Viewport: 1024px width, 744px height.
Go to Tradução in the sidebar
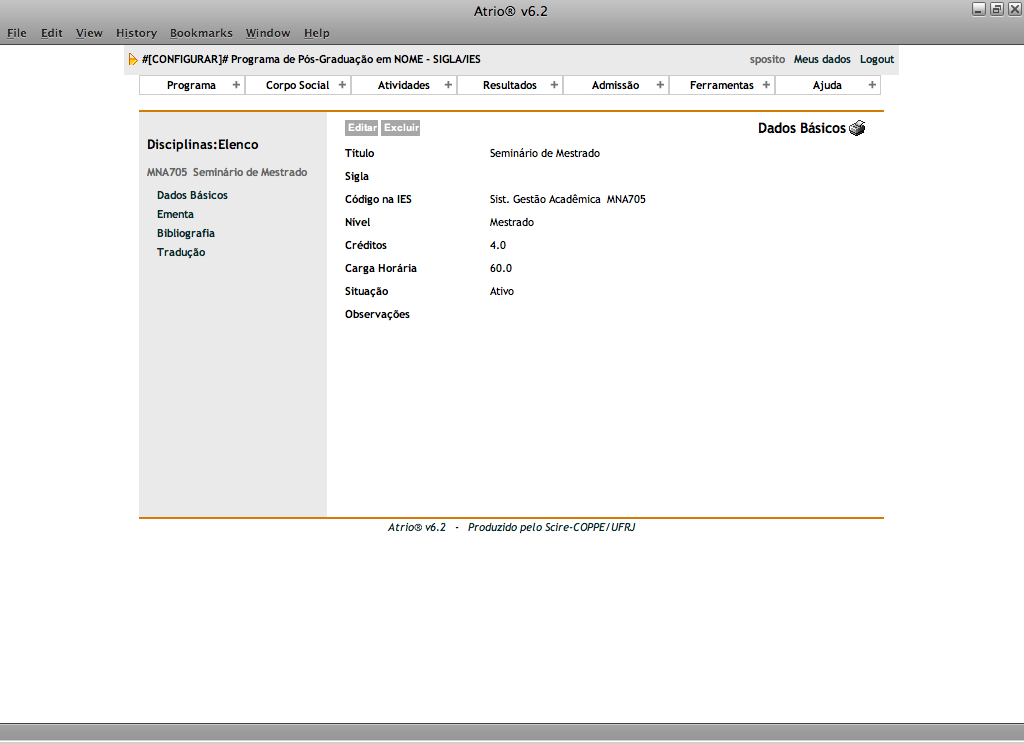[180, 252]
